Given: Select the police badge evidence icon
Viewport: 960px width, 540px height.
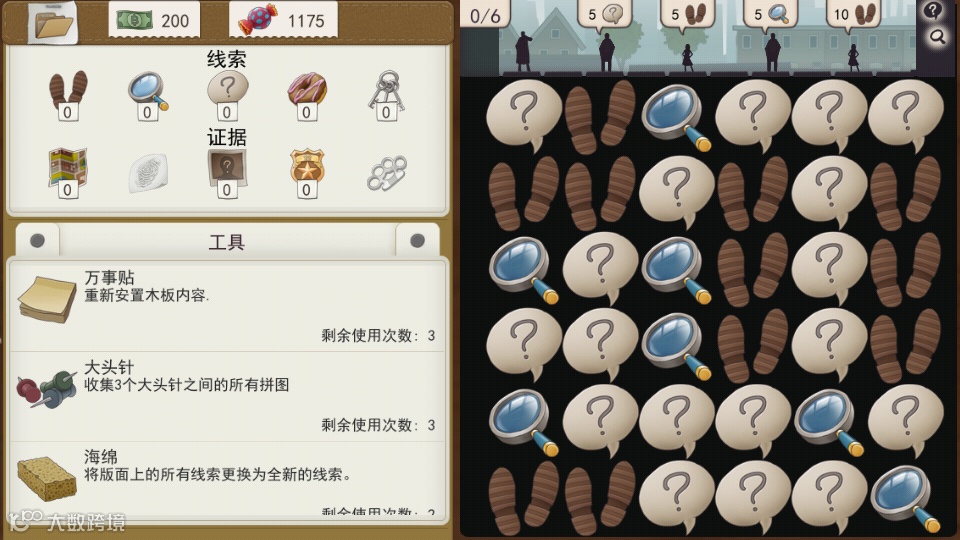Looking at the screenshot, I should (x=307, y=172).
